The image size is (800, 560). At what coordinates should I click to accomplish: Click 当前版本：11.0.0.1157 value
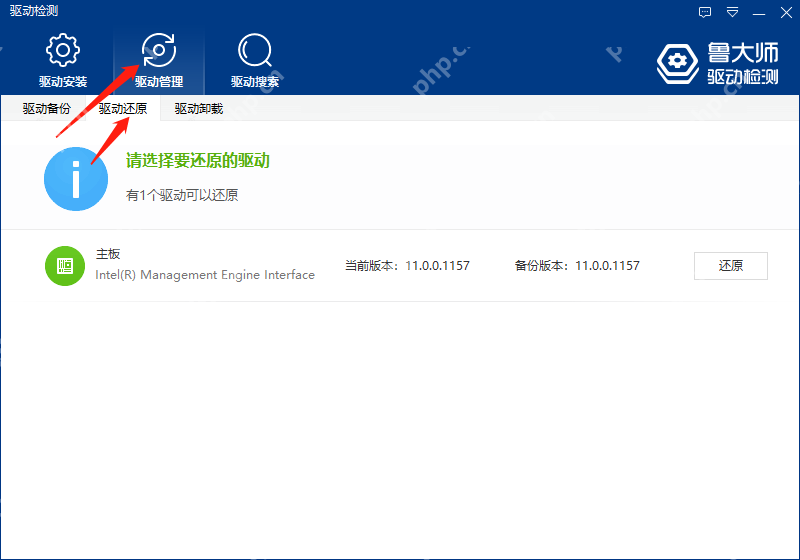point(407,266)
